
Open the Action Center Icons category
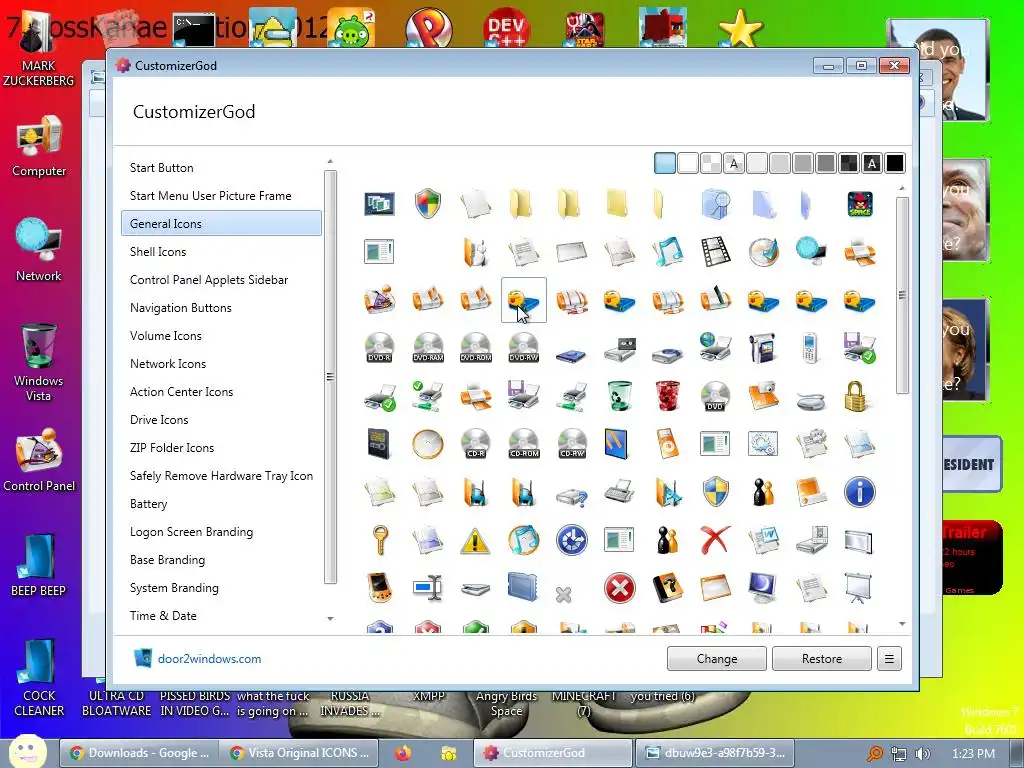182,392
